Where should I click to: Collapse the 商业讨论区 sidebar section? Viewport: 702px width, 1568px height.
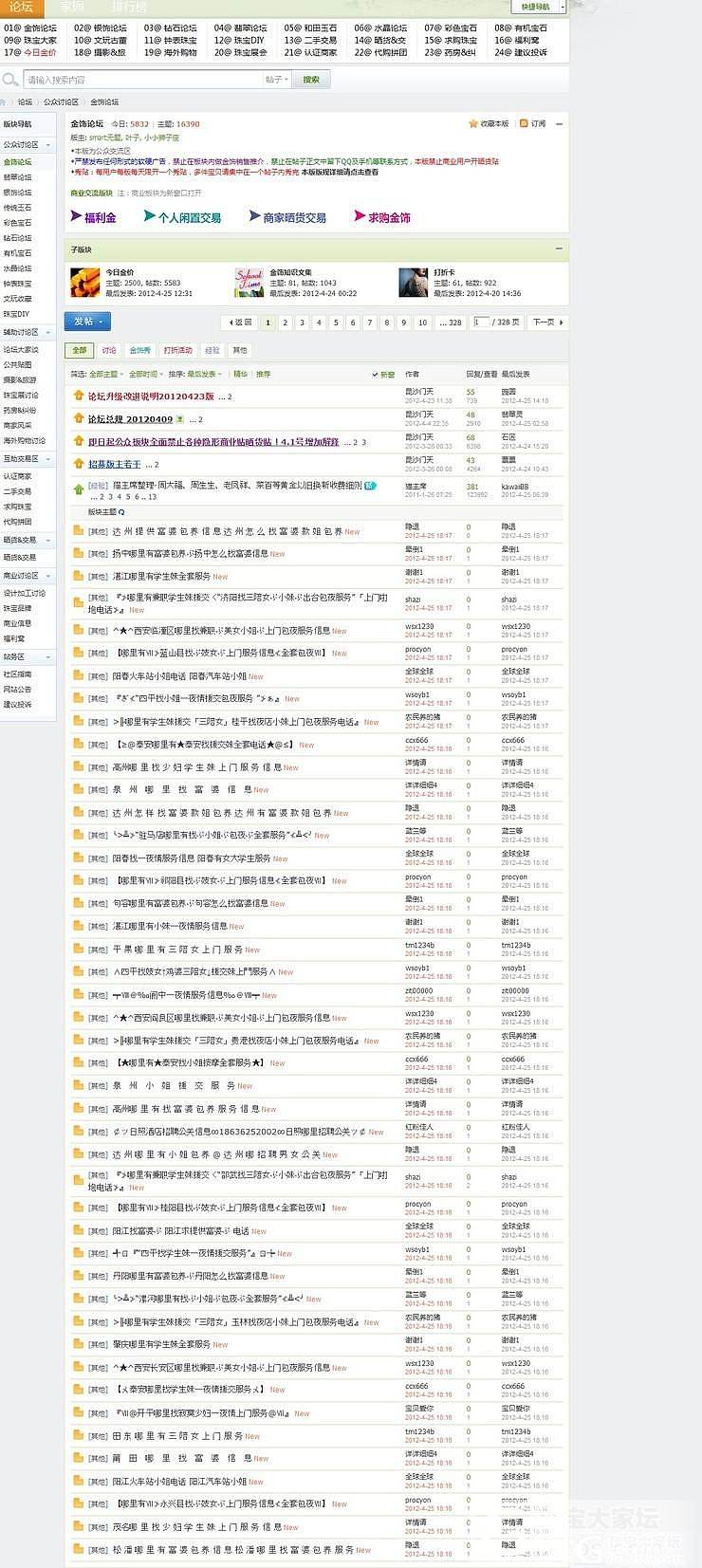point(47,576)
